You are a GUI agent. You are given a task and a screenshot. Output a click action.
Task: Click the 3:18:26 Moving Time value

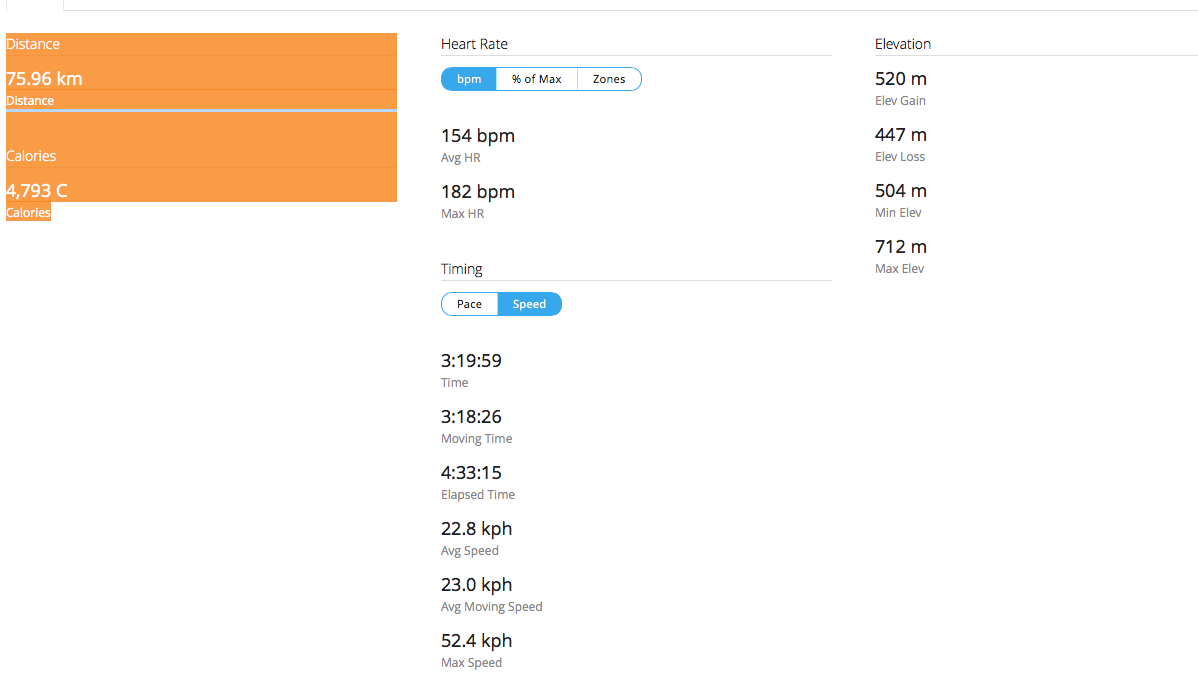pyautogui.click(x=471, y=417)
